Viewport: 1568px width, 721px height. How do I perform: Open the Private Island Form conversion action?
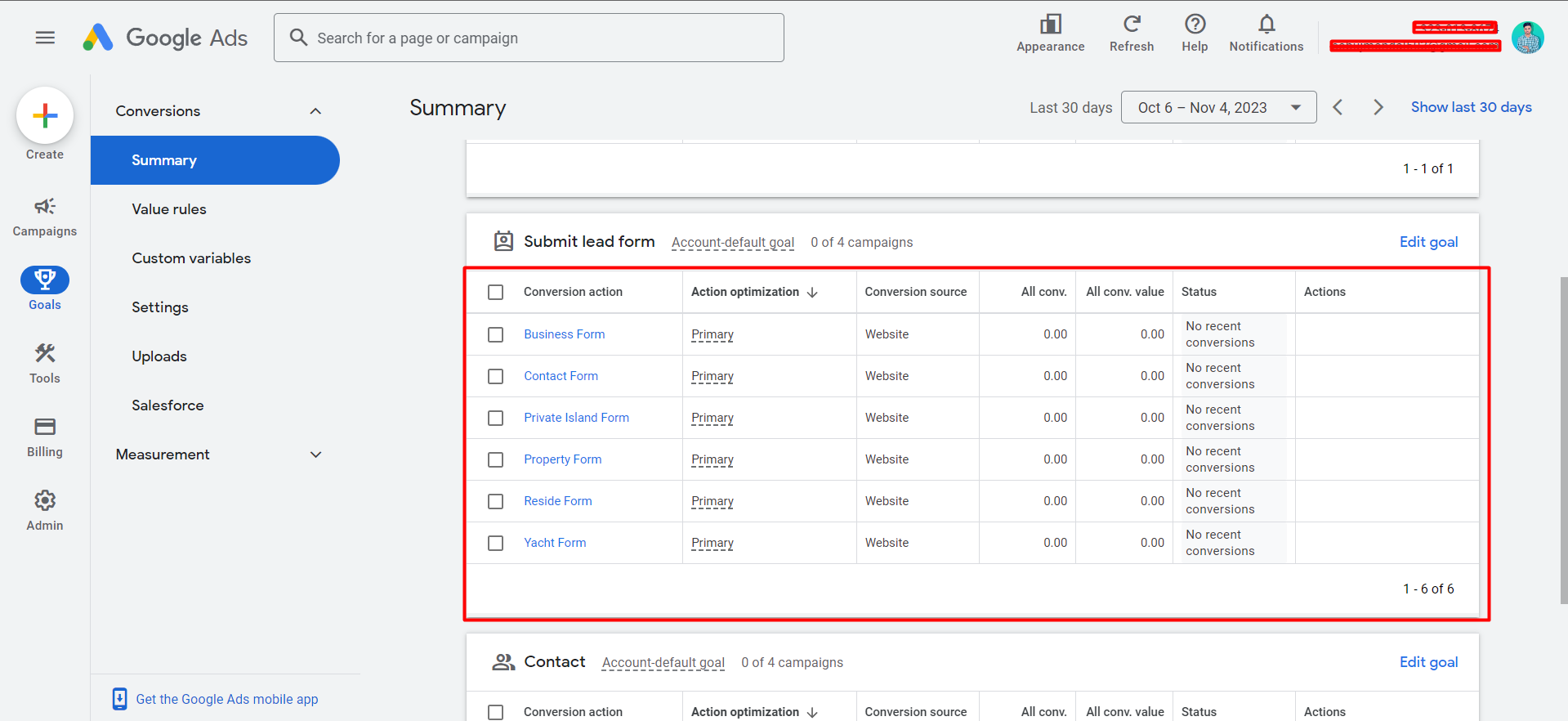point(576,418)
